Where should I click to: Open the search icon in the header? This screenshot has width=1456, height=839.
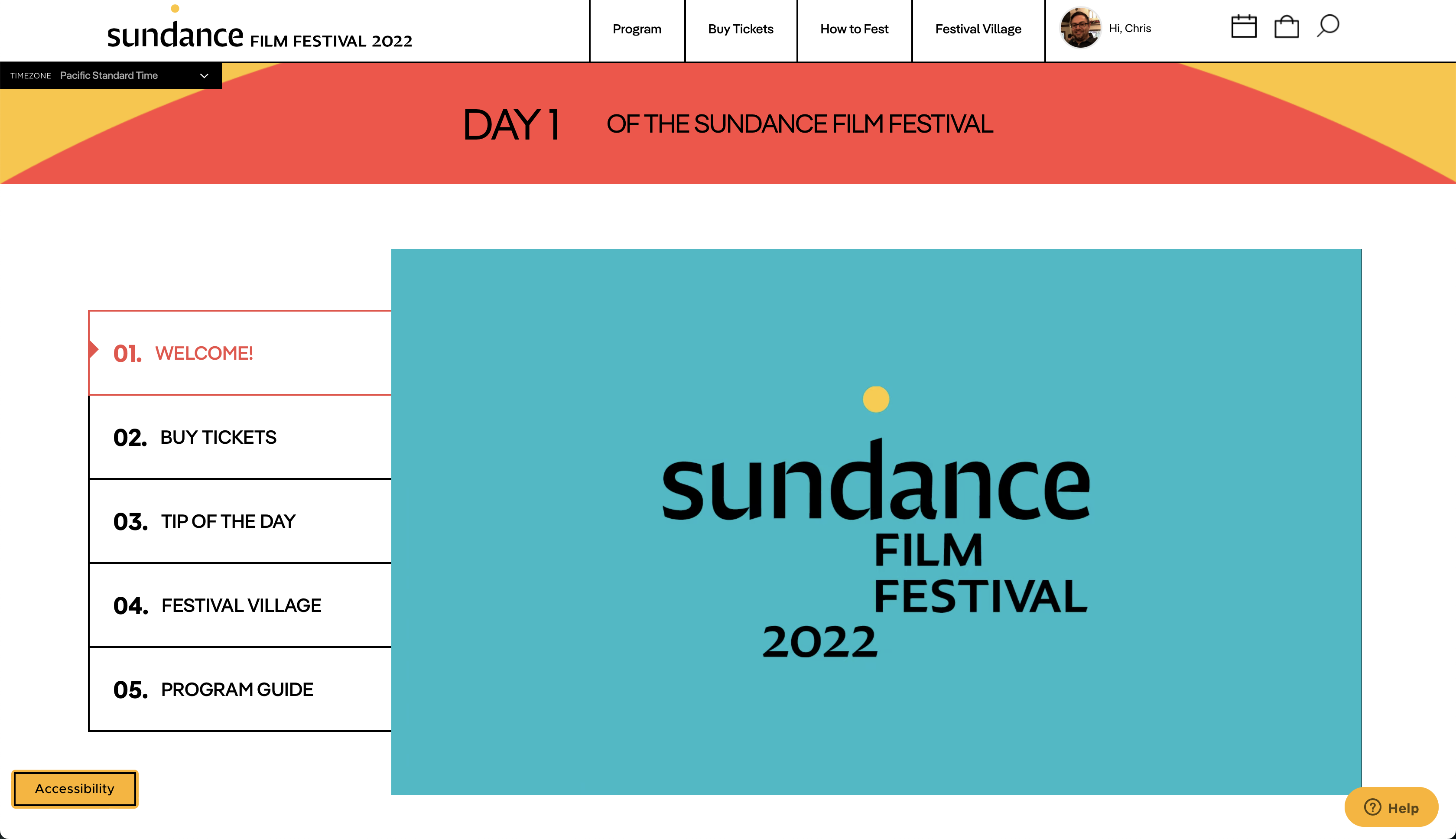[1327, 26]
